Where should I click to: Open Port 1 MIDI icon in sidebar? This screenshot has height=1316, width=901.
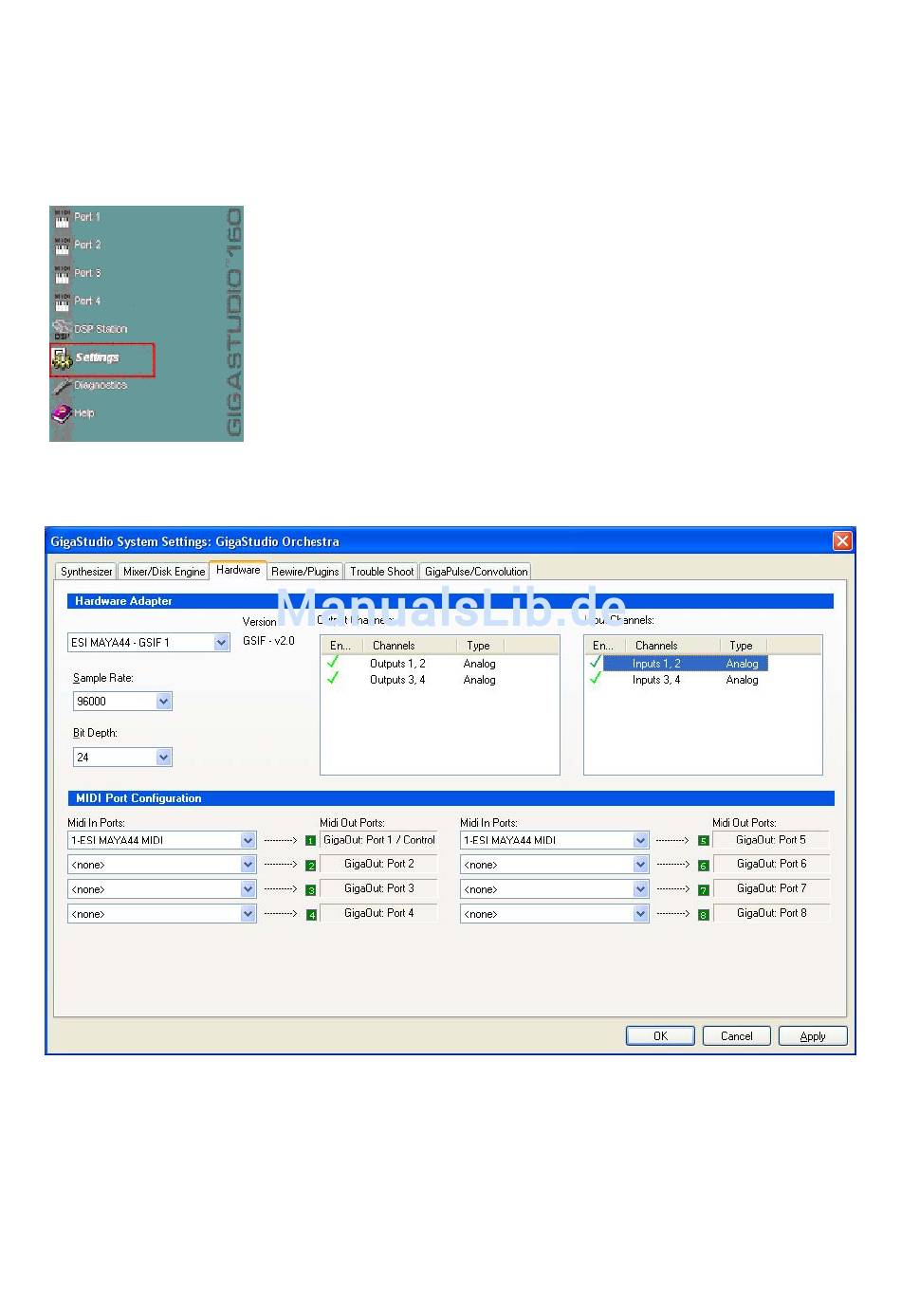[62, 218]
